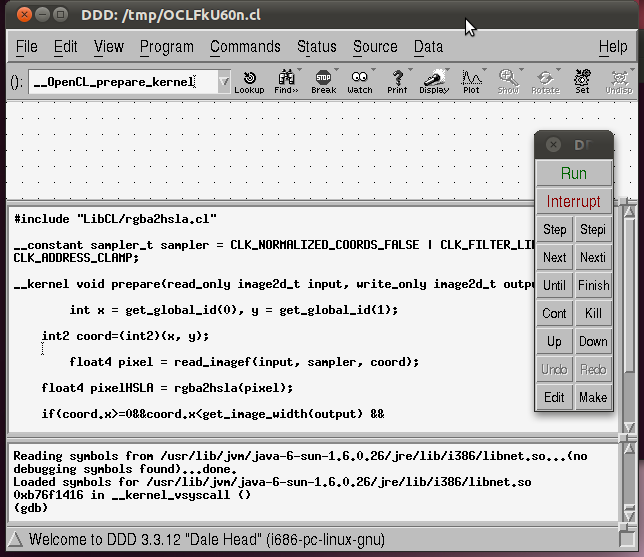Open the View menu
Screen dimensions: 644x557
pos(108,46)
